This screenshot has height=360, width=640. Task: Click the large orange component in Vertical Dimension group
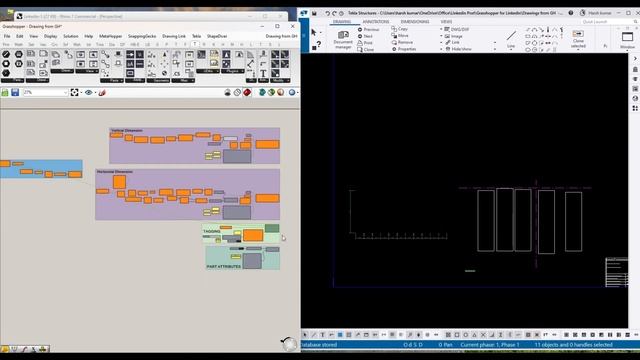(x=267, y=144)
